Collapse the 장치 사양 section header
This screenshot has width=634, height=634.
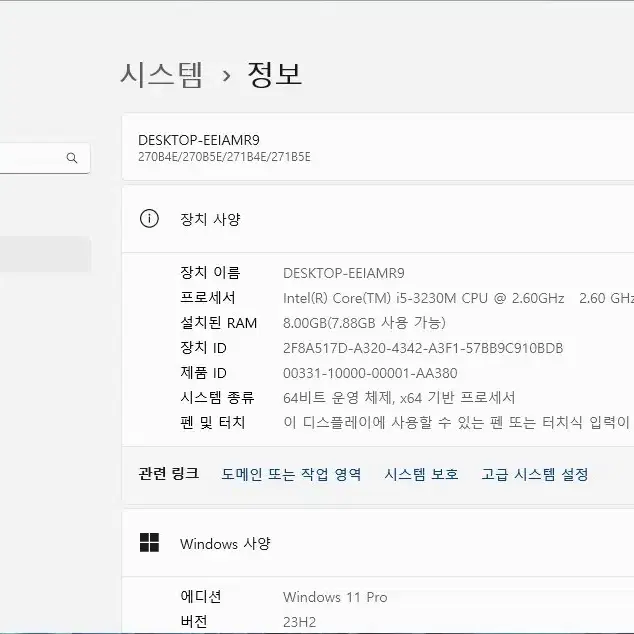coord(378,219)
